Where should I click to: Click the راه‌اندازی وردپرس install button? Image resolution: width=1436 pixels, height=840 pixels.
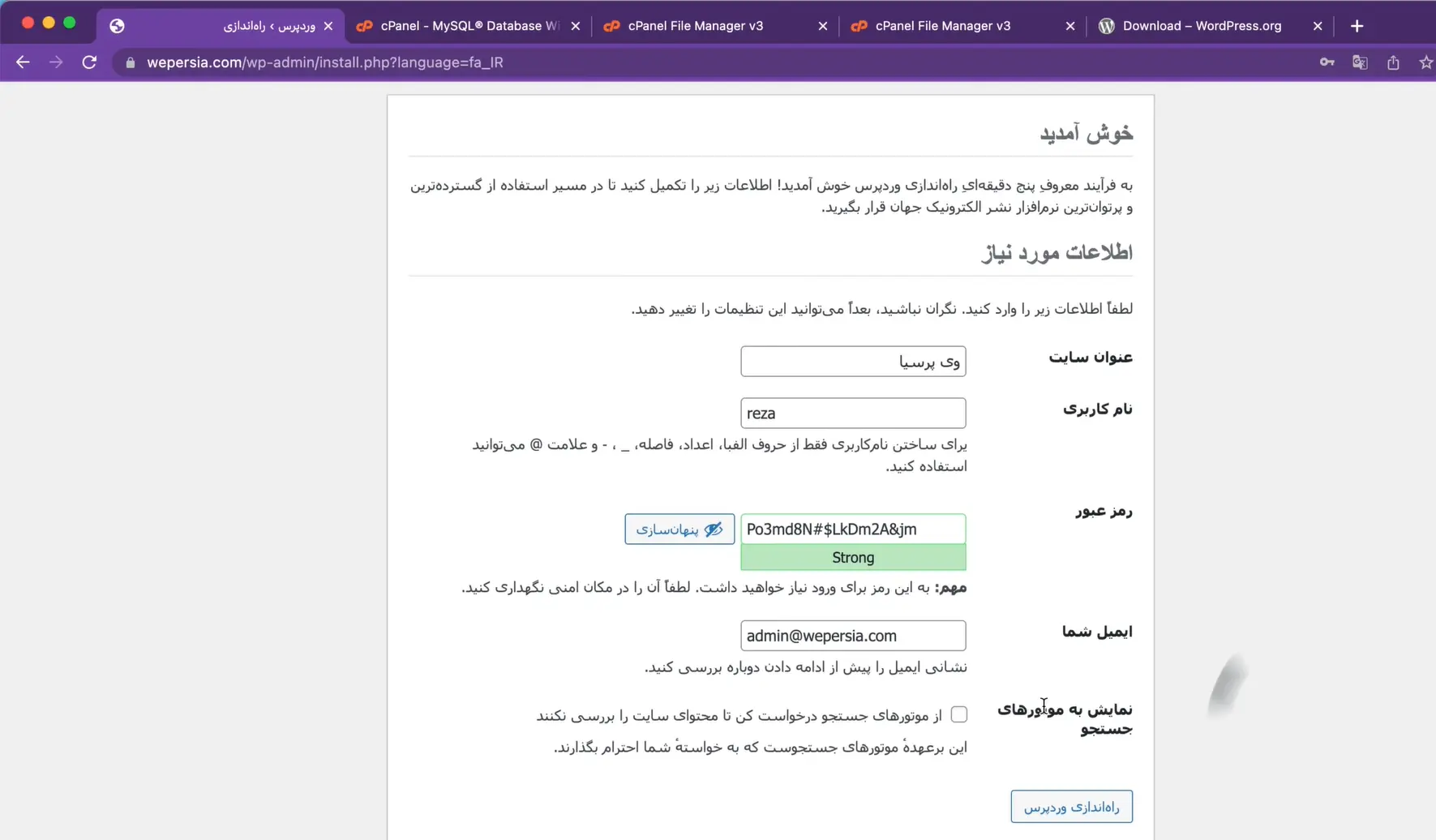[1071, 807]
